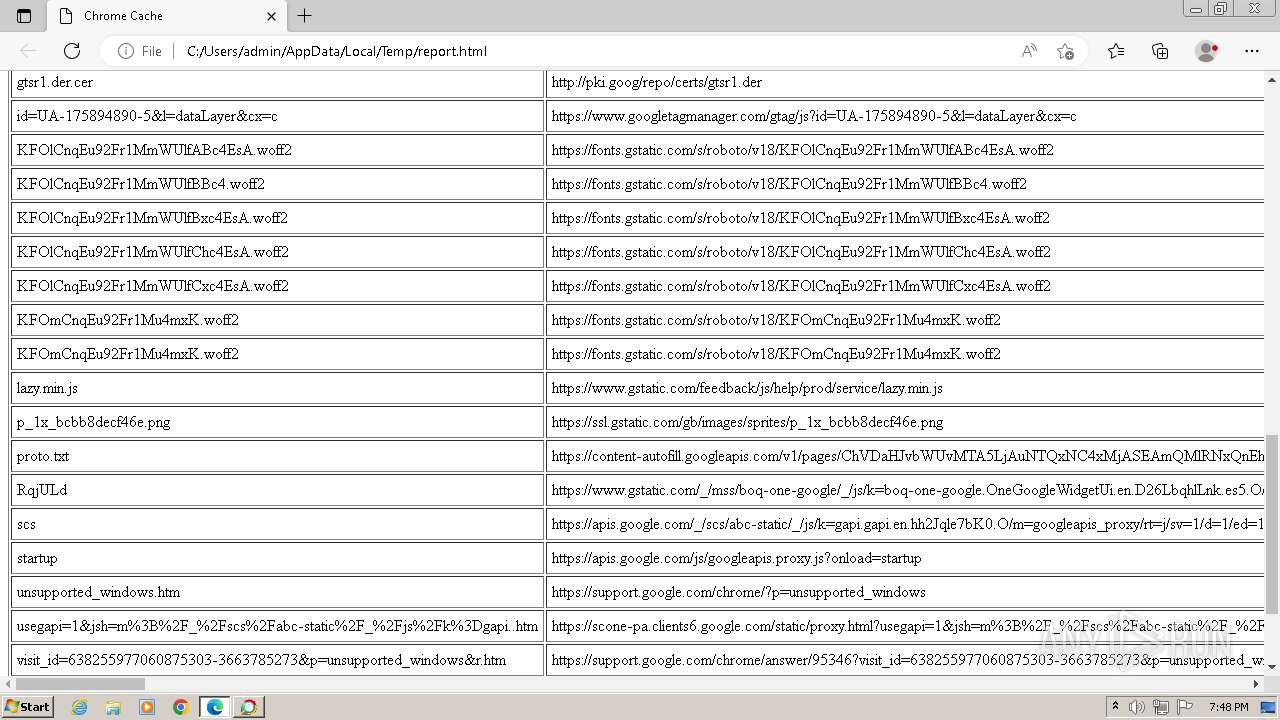Click the vertical scrollbar thumb
1280x720 pixels.
tap(1272, 524)
